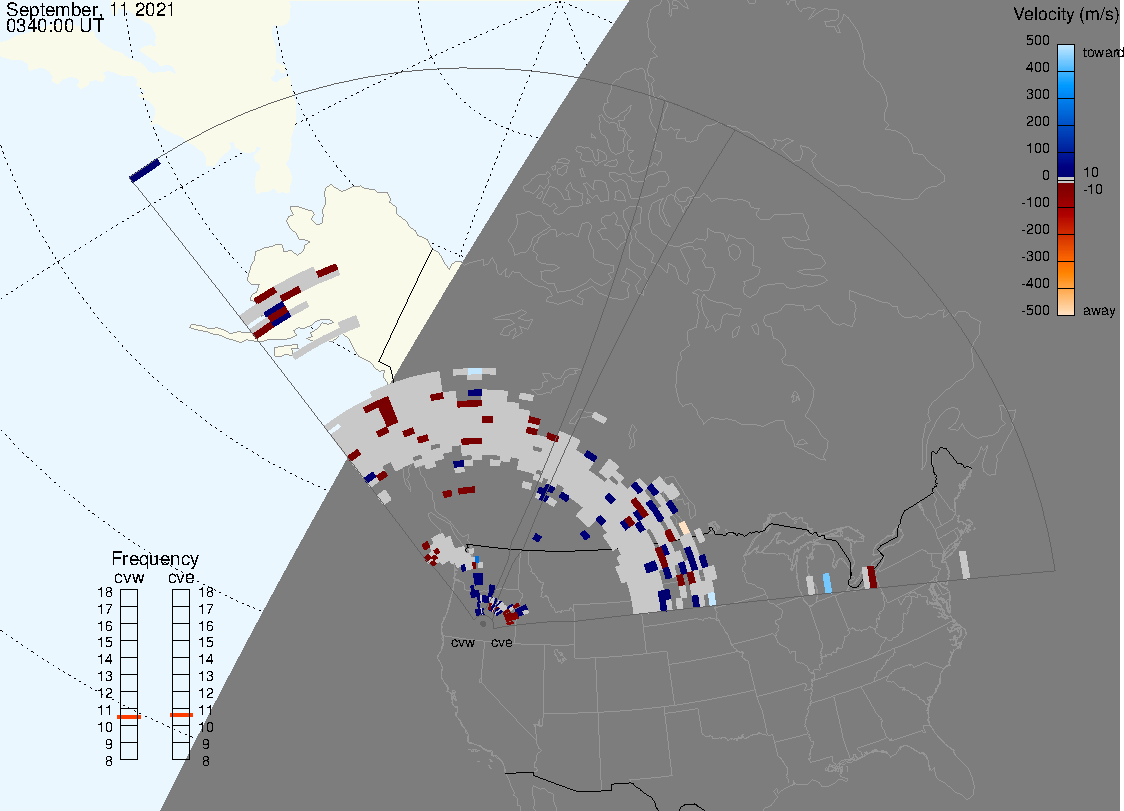Click the '500' label on velocity scale
Viewport: 1124px width, 811px height.
pyautogui.click(x=1037, y=40)
